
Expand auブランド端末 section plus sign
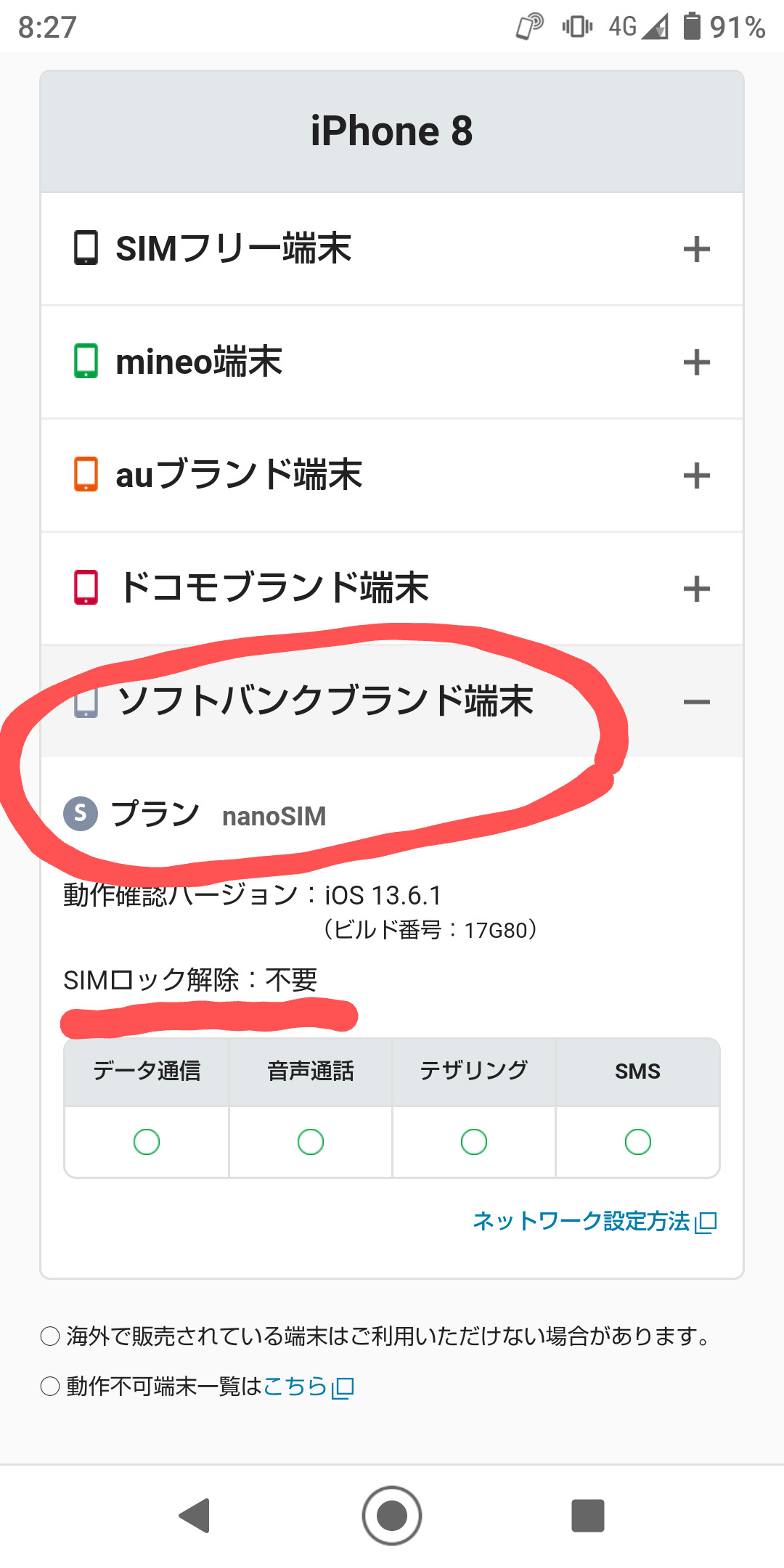click(696, 475)
